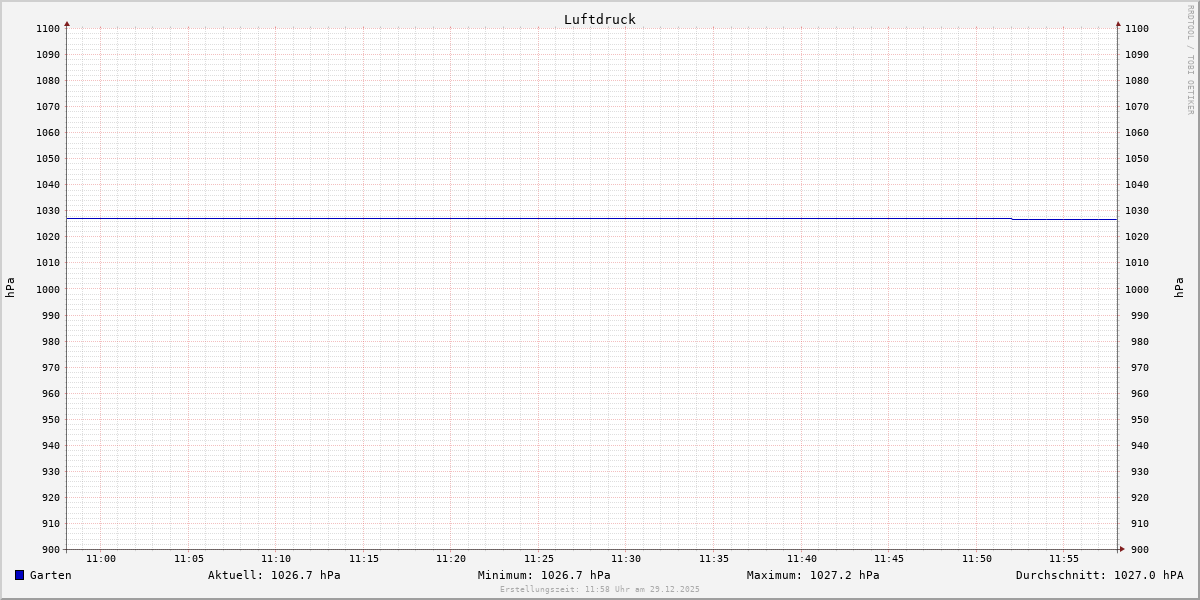
Task: Click the Garten legend label
Action: coord(50,575)
